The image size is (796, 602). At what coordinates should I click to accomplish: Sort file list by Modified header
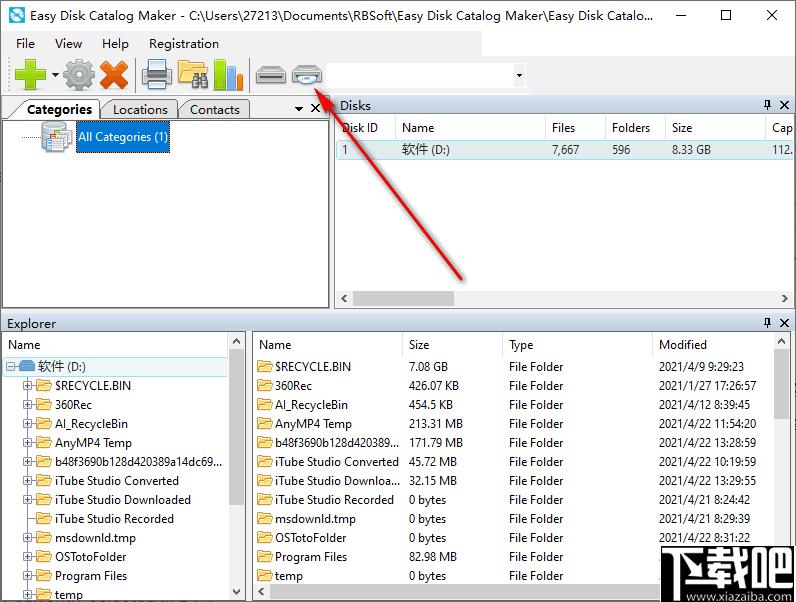tap(713, 345)
